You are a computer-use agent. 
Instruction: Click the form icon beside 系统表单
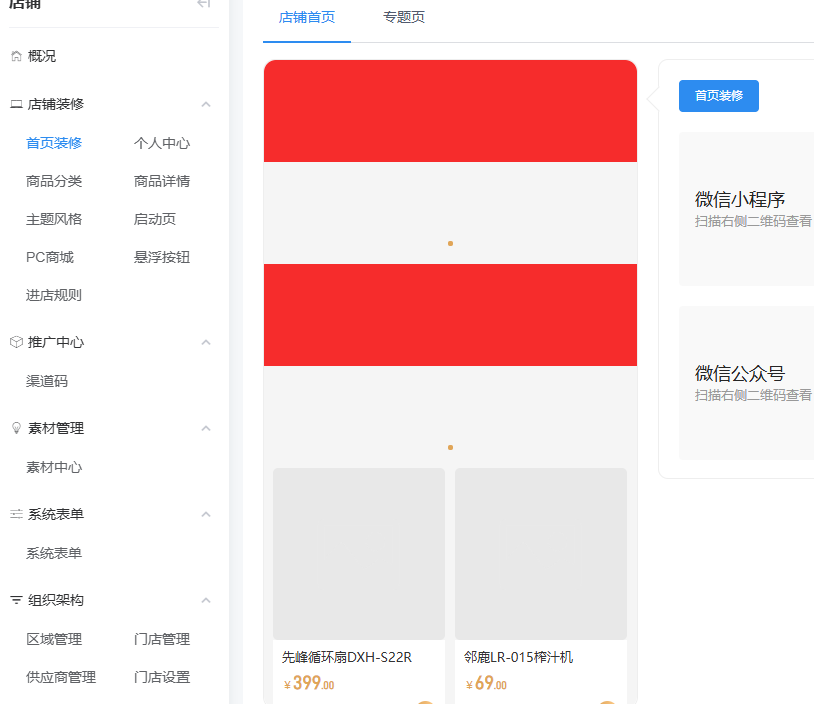point(16,514)
